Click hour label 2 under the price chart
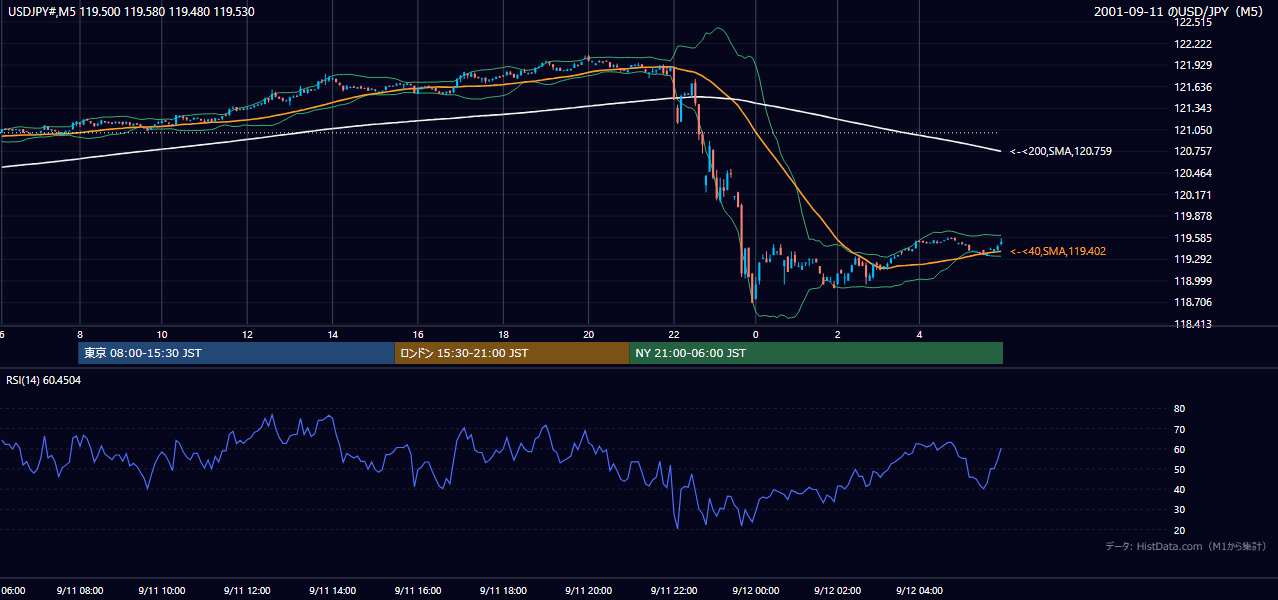 [837, 335]
